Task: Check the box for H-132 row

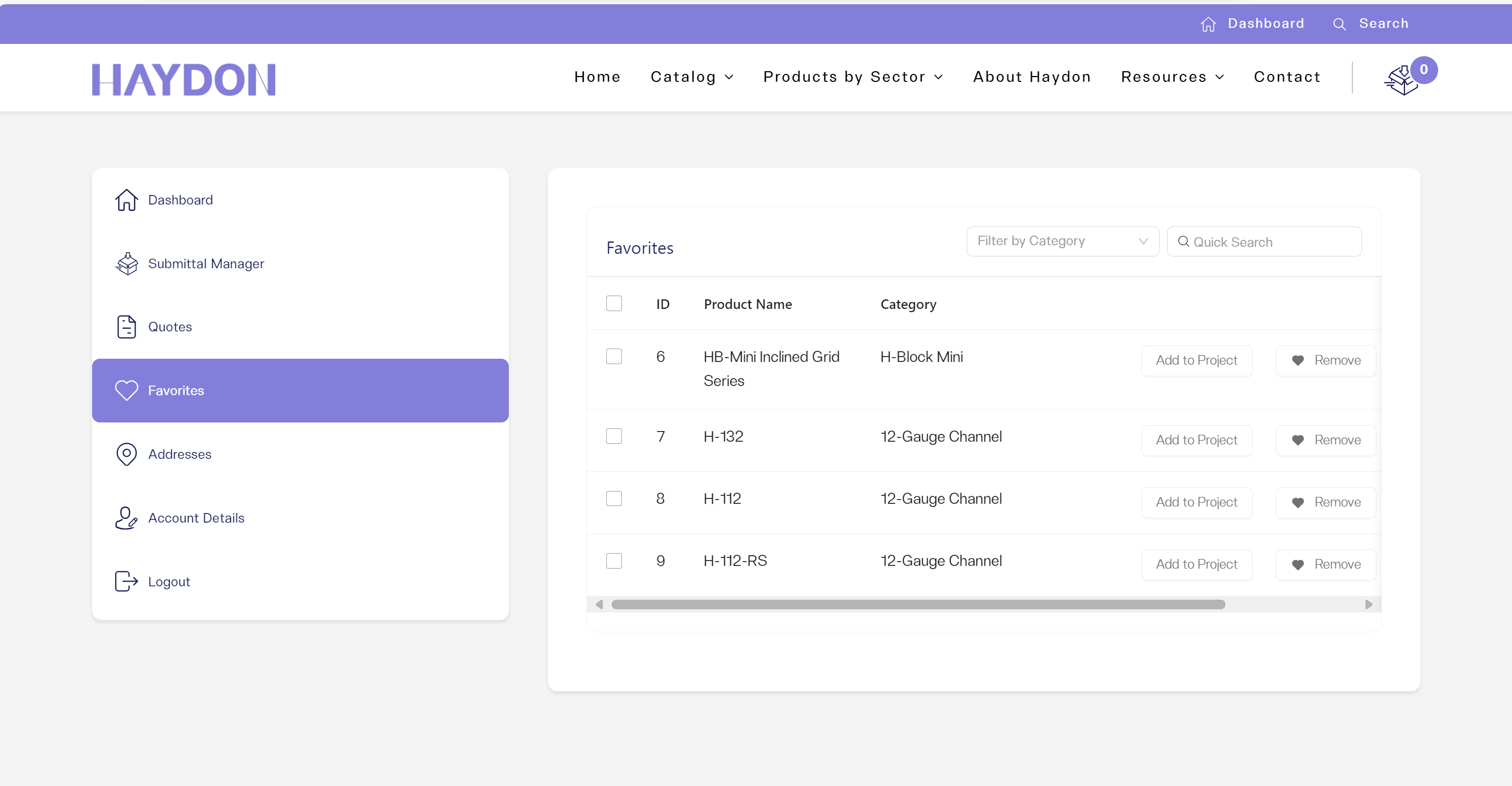Action: click(x=614, y=436)
